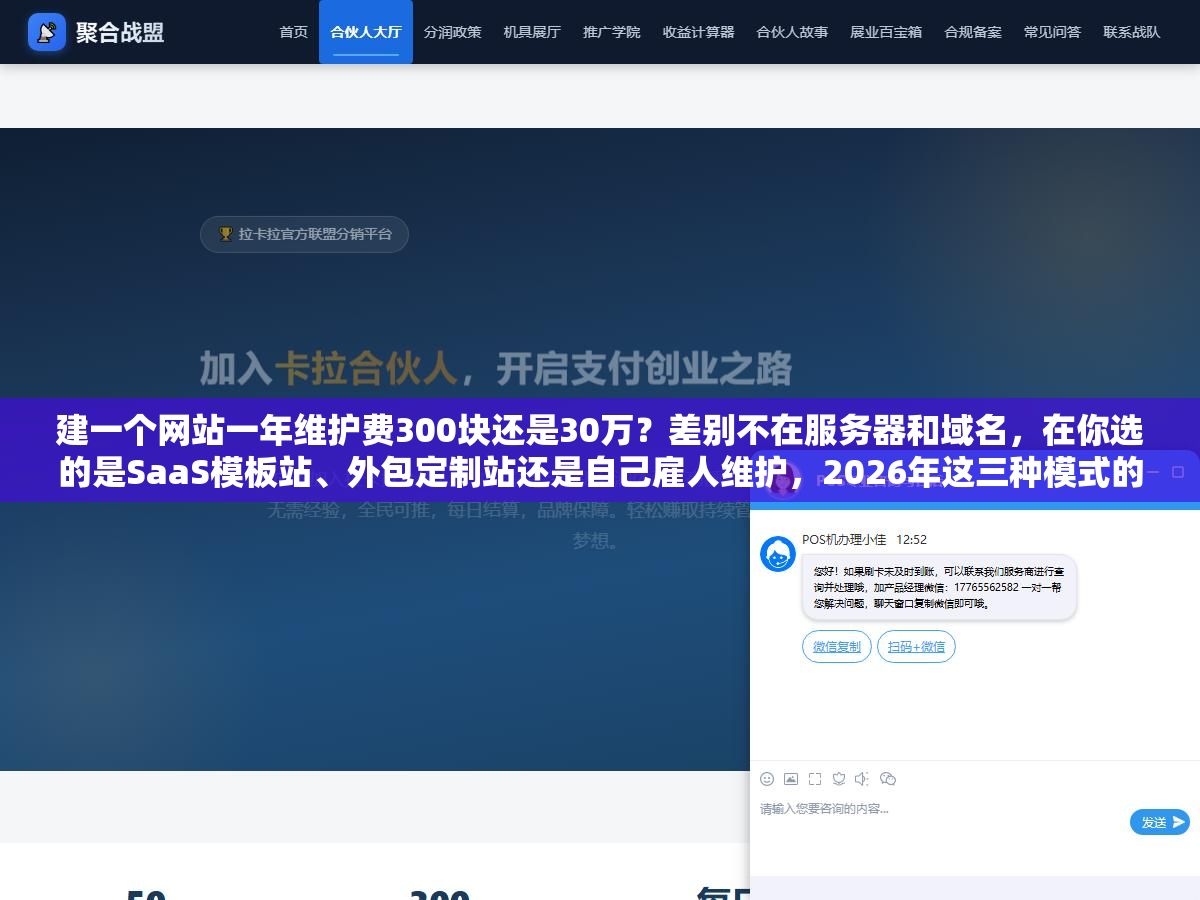This screenshot has width=1200, height=900.
Task: Click the send image icon in chat
Action: point(791,779)
